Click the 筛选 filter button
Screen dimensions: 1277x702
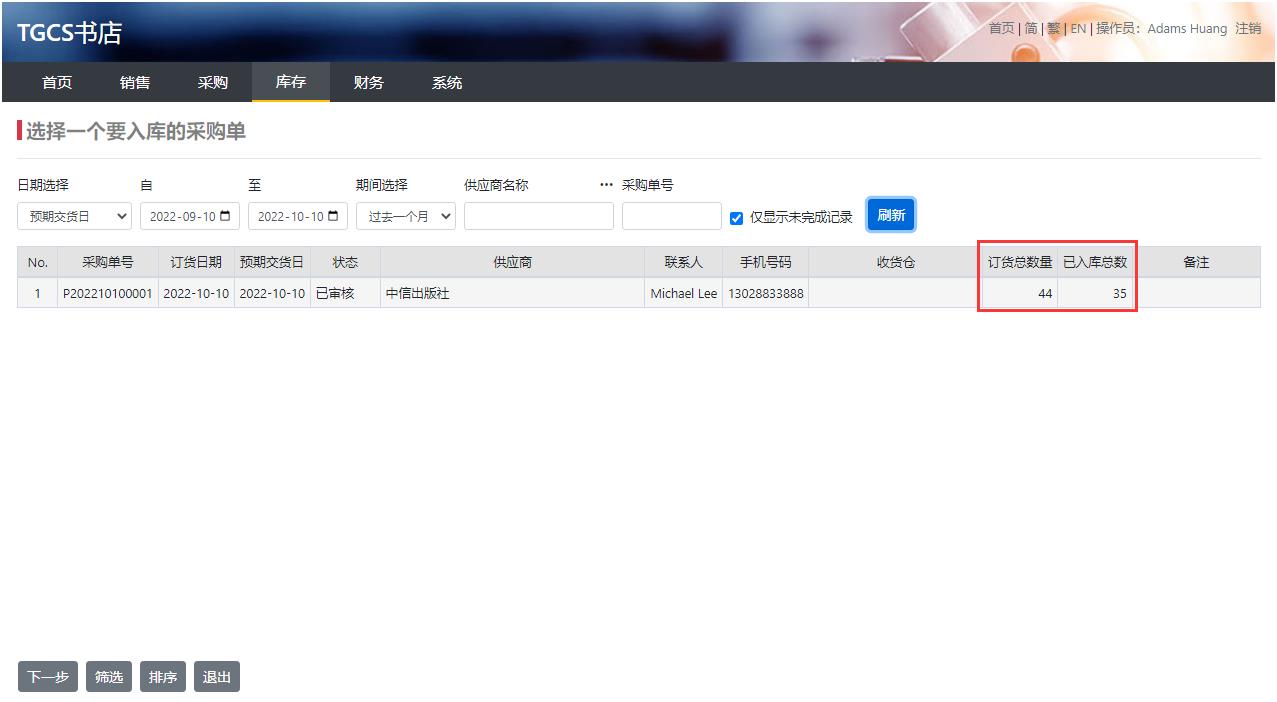(109, 677)
